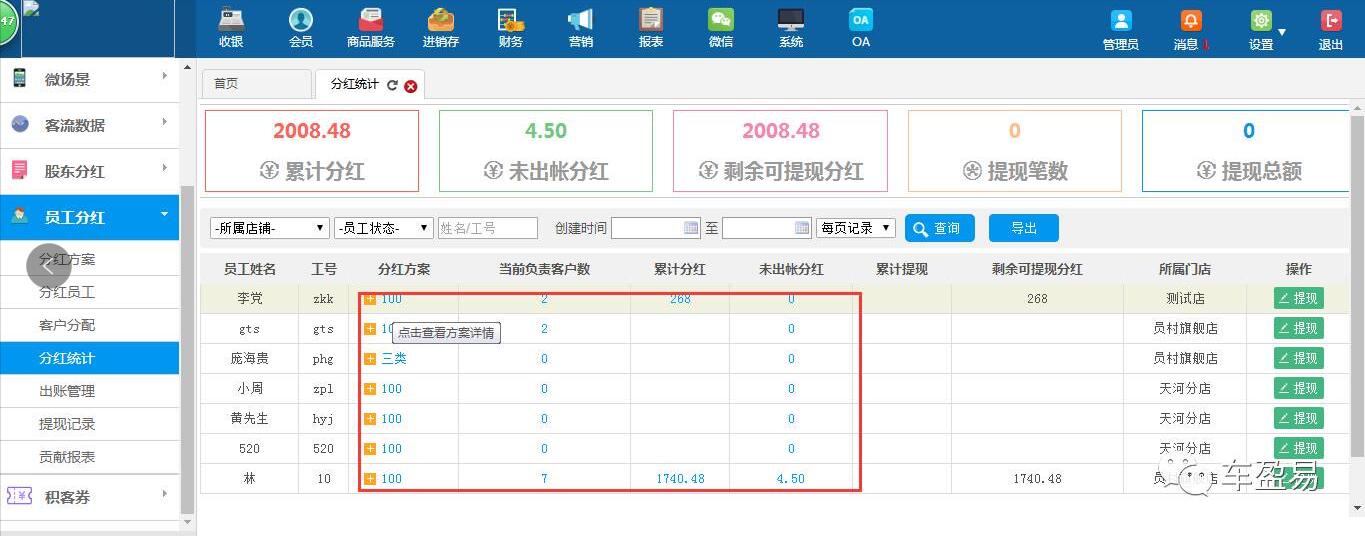Click 提现 button for 小周
This screenshot has height=536, width=1365.
(1298, 388)
